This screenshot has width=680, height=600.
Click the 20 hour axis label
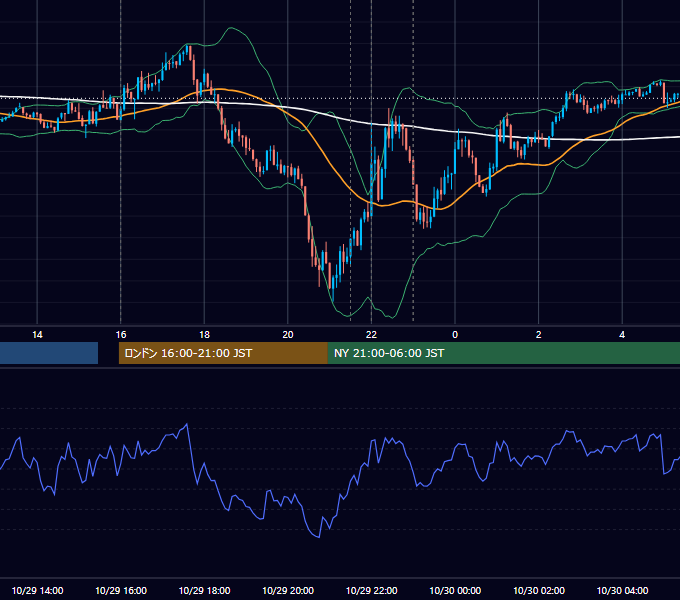tap(288, 335)
